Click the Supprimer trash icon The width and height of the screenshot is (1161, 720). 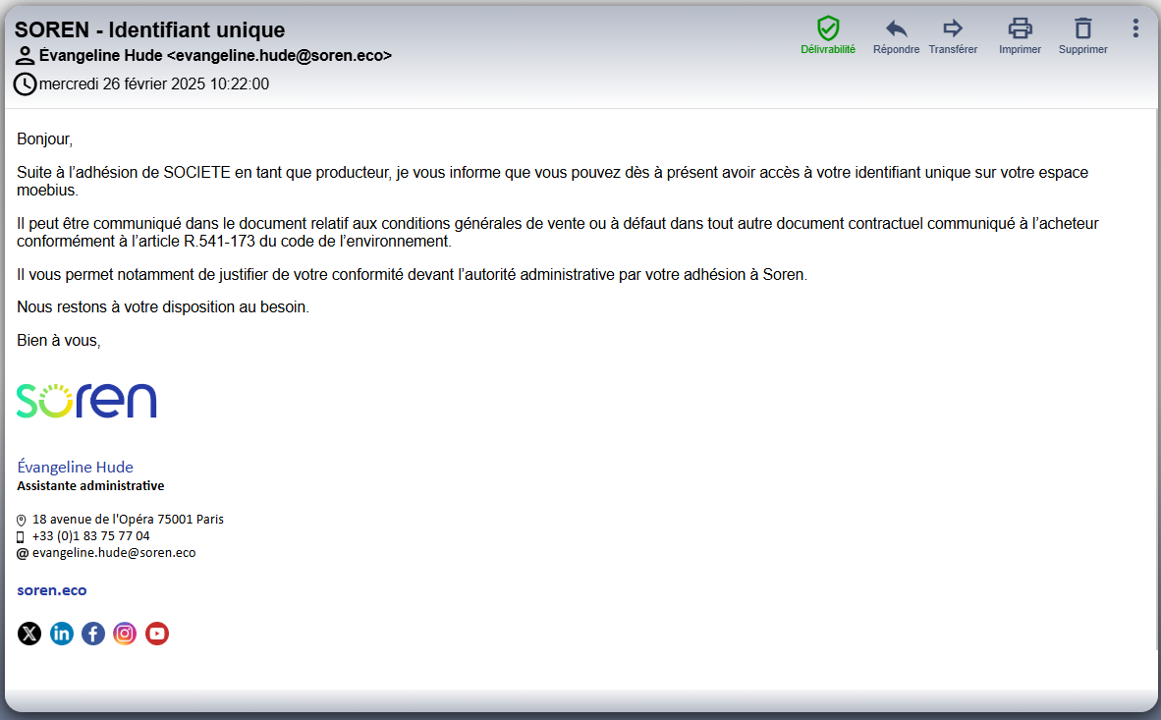(x=1083, y=29)
